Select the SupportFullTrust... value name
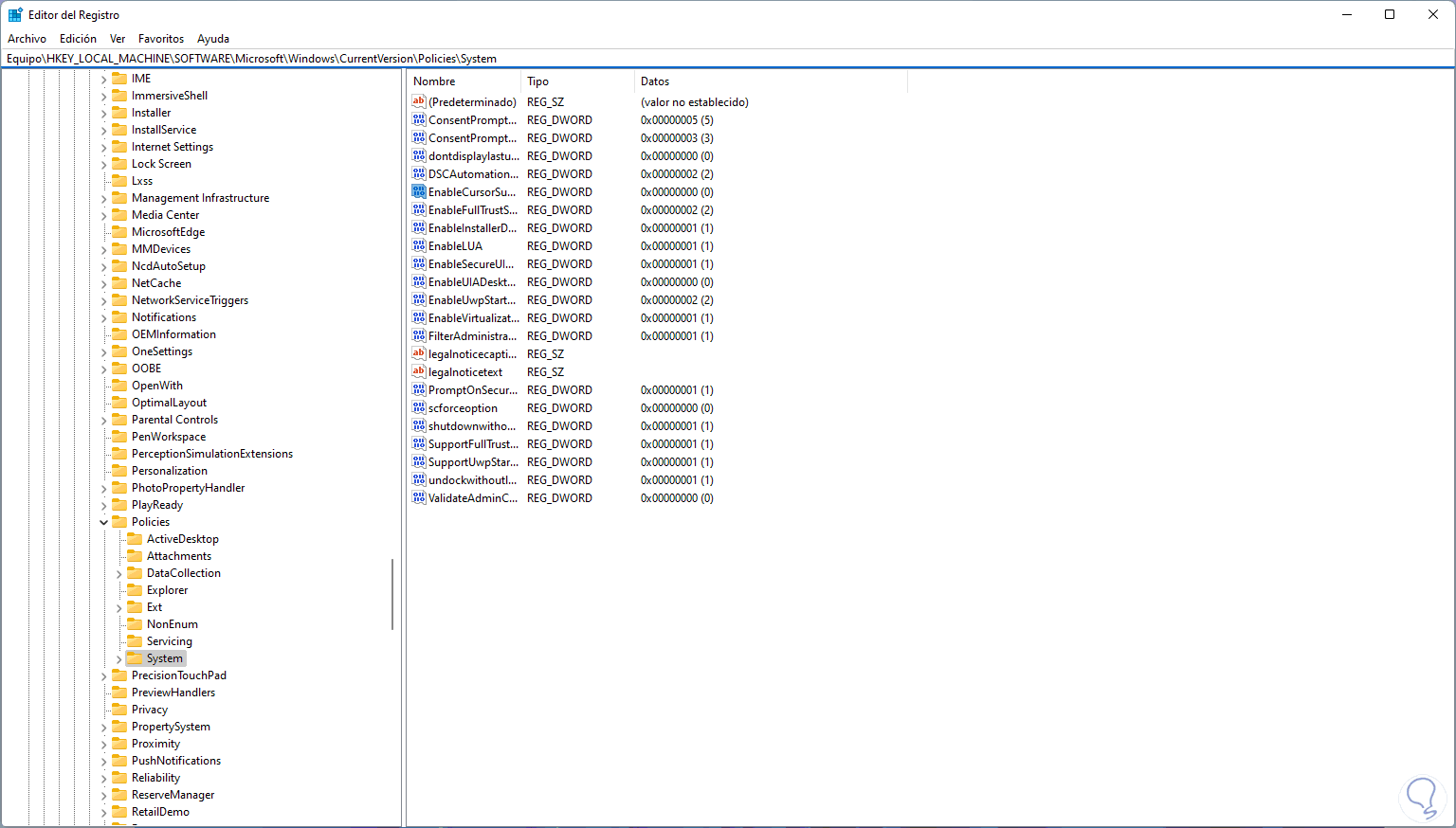This screenshot has height=828, width=1456. click(473, 443)
